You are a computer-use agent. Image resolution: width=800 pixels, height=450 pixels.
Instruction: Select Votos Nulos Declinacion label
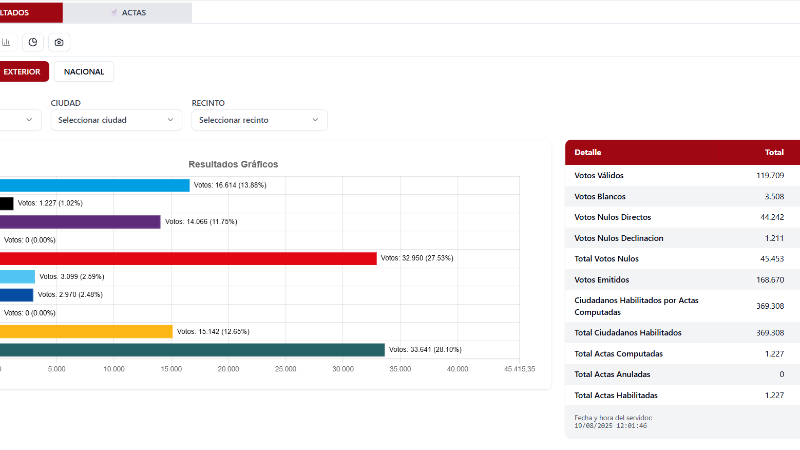[x=619, y=238]
